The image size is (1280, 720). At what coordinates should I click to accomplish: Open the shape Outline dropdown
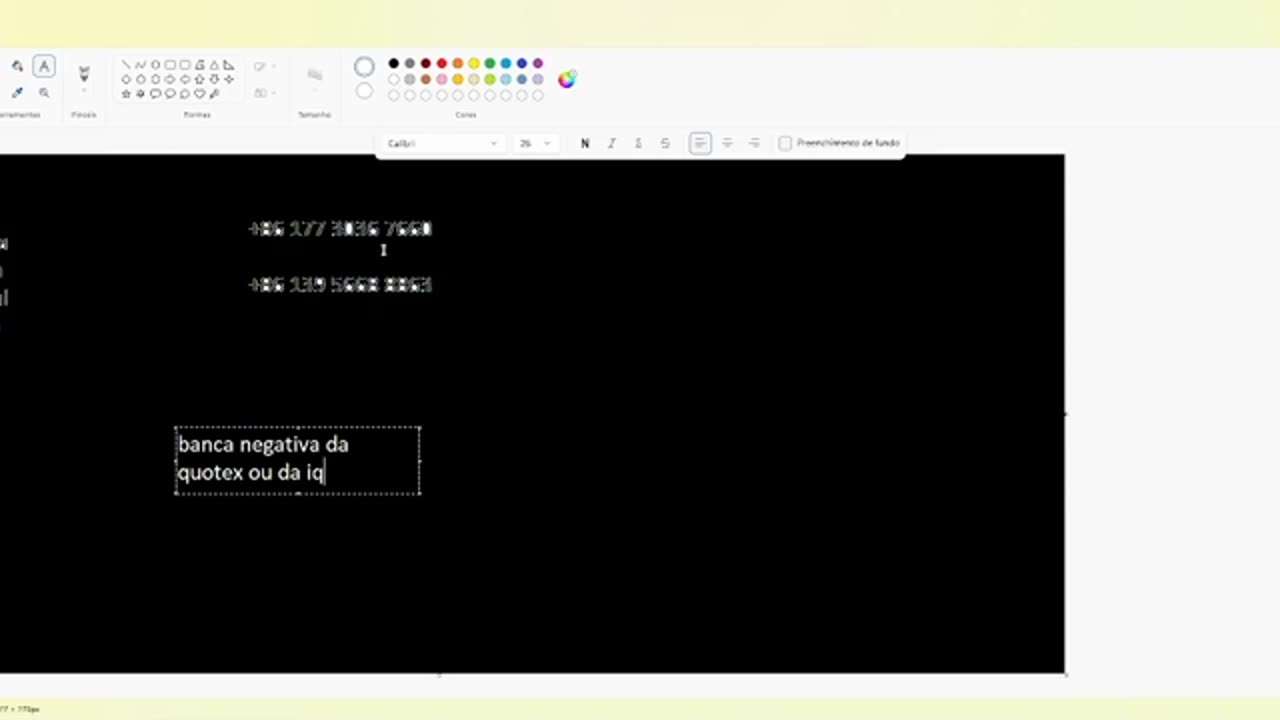tap(264, 66)
